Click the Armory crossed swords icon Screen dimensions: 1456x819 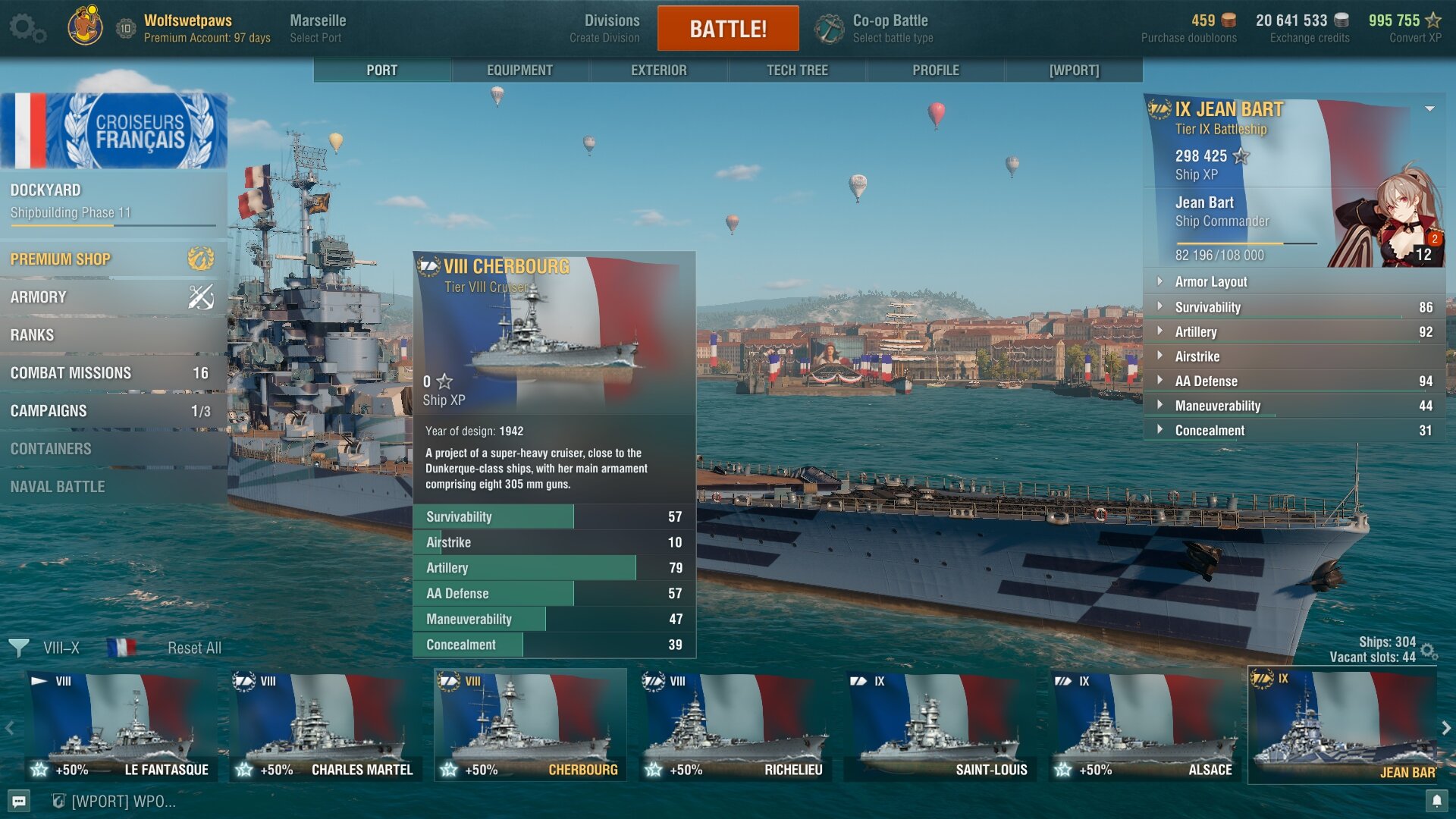[x=201, y=297]
